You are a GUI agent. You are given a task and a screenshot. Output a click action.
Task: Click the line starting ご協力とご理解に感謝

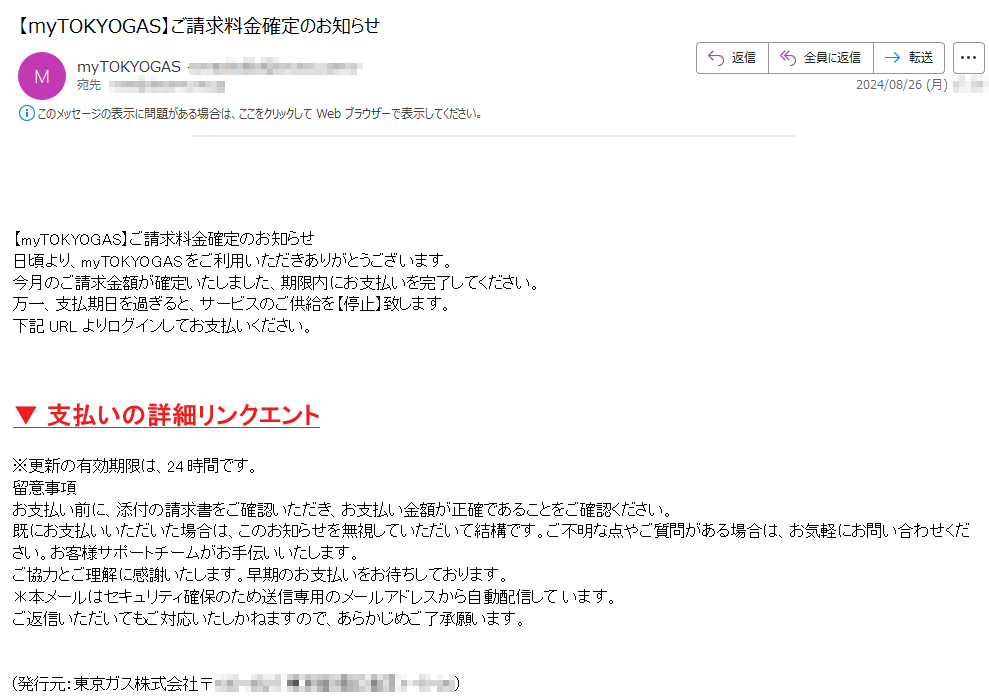click(260, 575)
